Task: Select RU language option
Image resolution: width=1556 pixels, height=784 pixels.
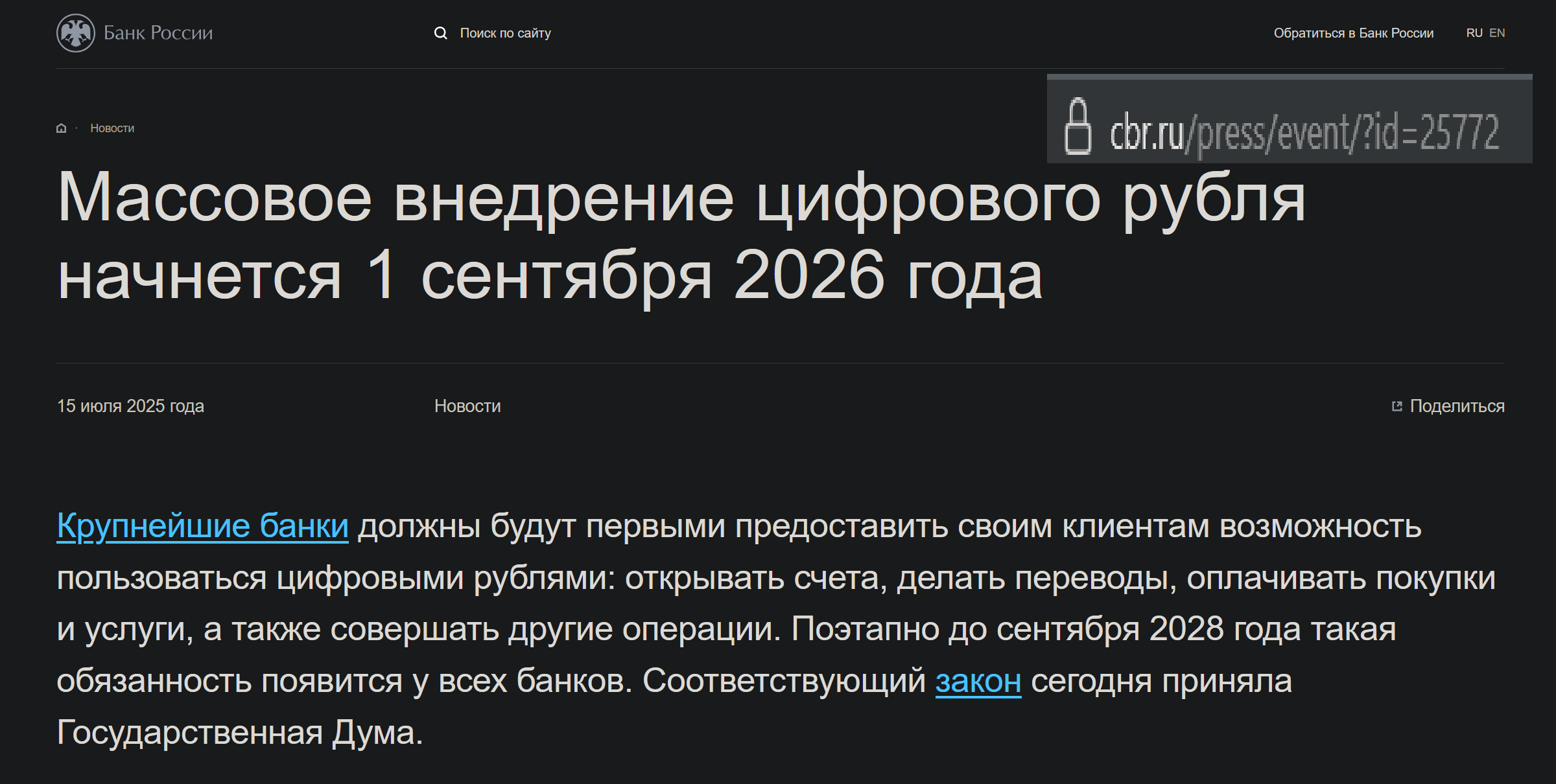Action: [1474, 33]
